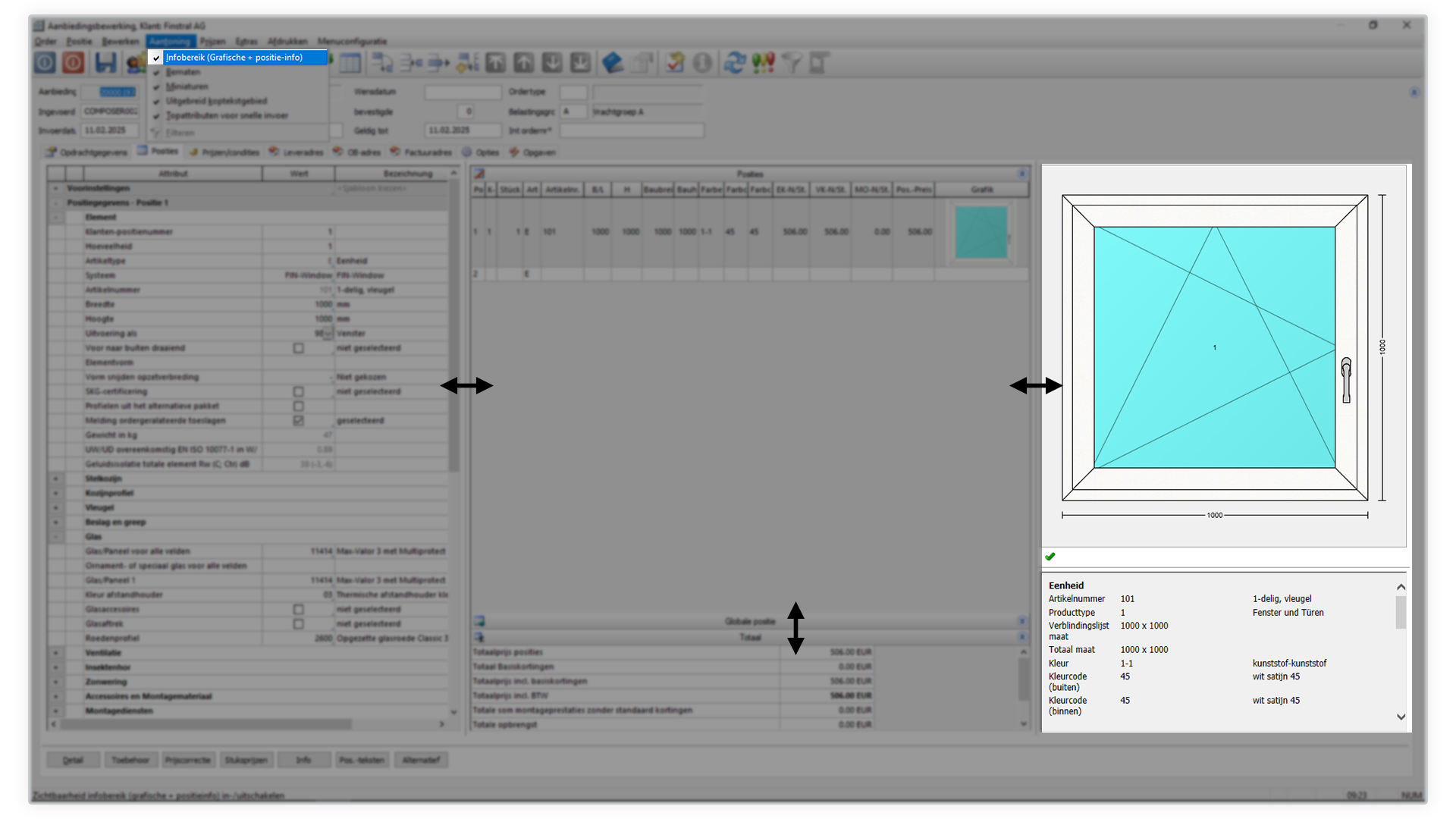The image size is (1456, 819).
Task: Click the Alternatief button
Action: click(x=421, y=760)
